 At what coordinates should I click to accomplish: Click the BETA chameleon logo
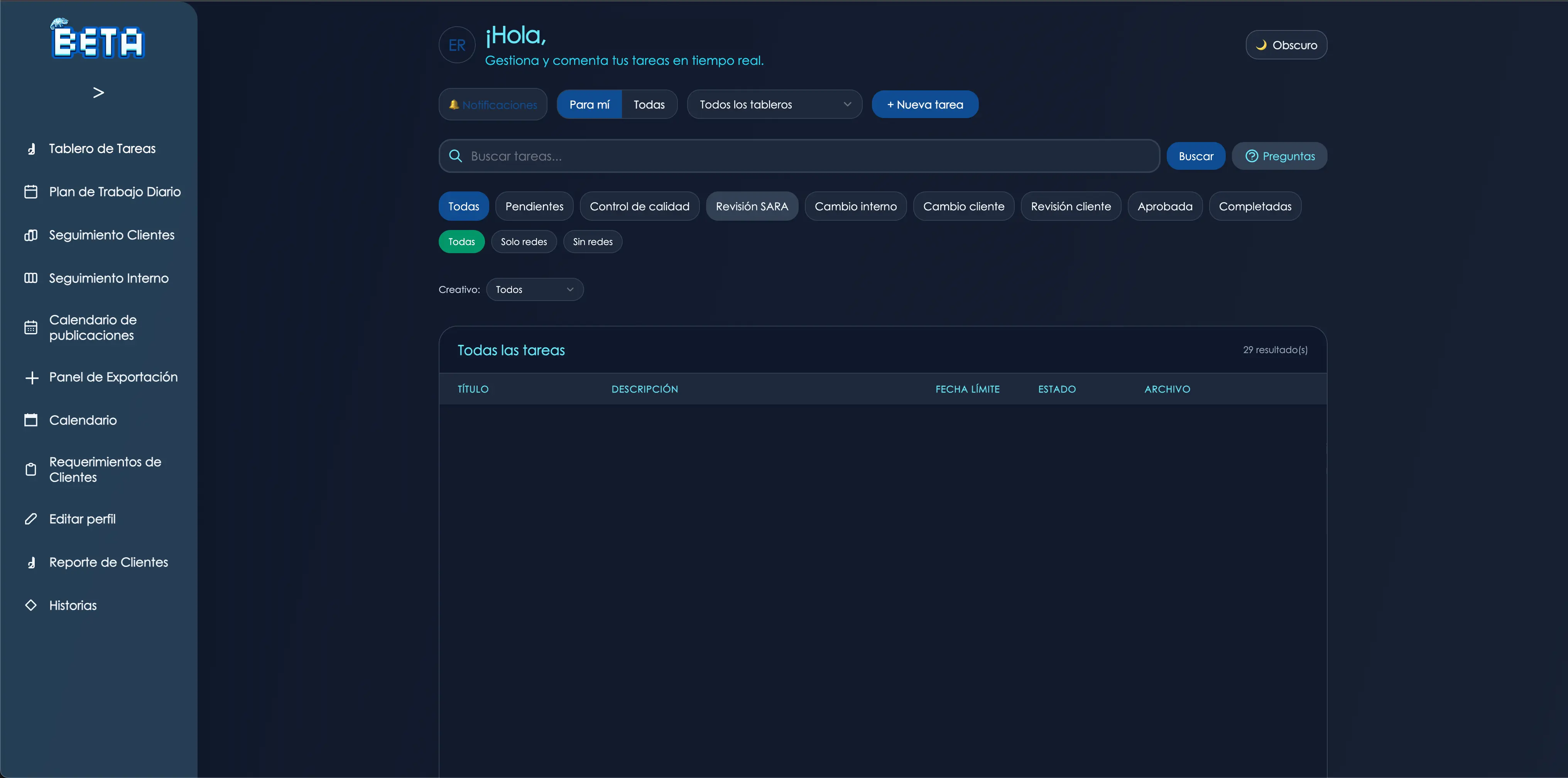tap(98, 39)
